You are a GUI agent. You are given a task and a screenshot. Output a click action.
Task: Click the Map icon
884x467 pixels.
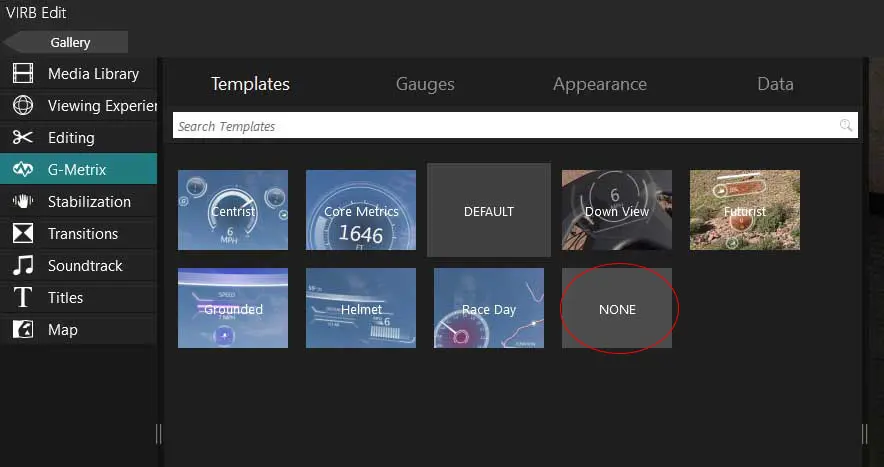[23, 329]
